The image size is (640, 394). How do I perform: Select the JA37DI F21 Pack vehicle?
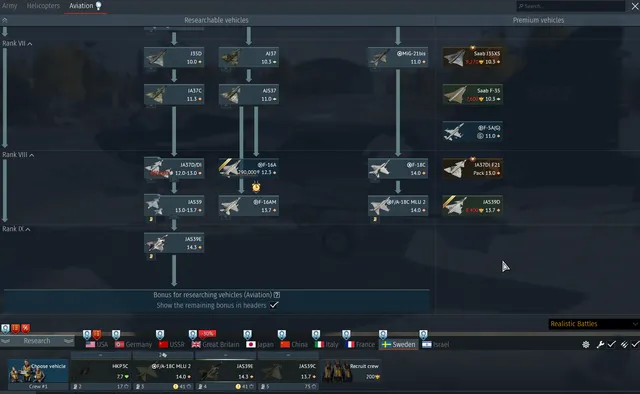[473, 169]
